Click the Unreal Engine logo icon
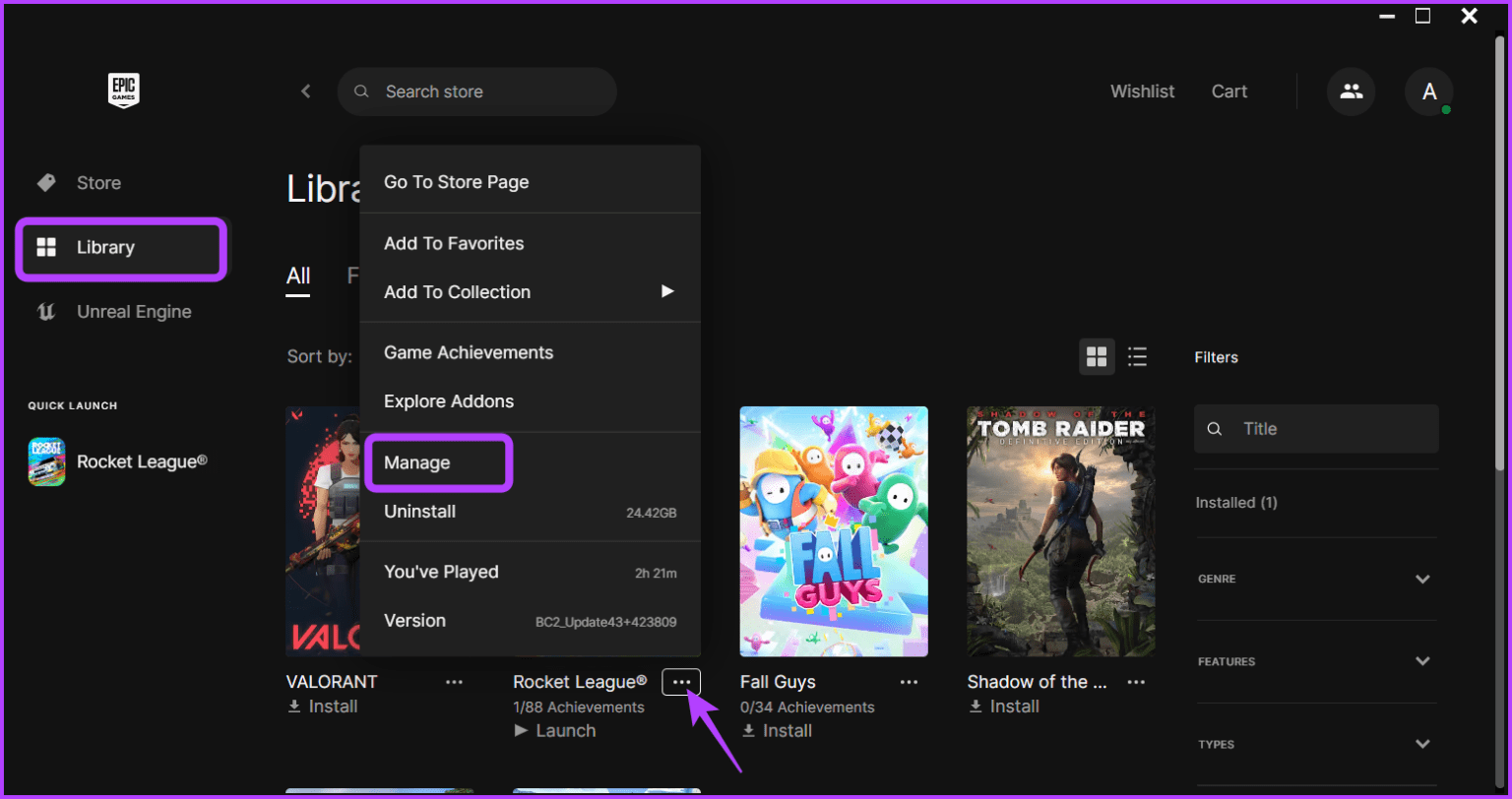 point(46,312)
